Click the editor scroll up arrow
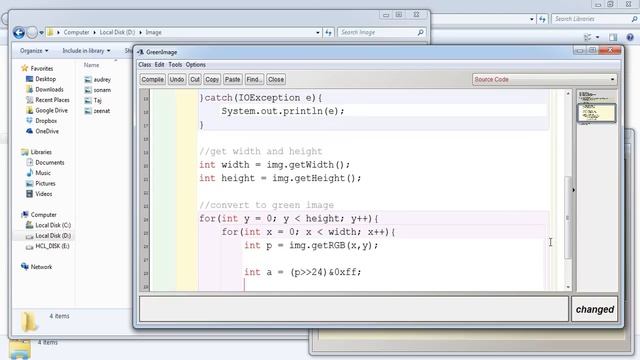The image size is (640, 360). coord(568,94)
